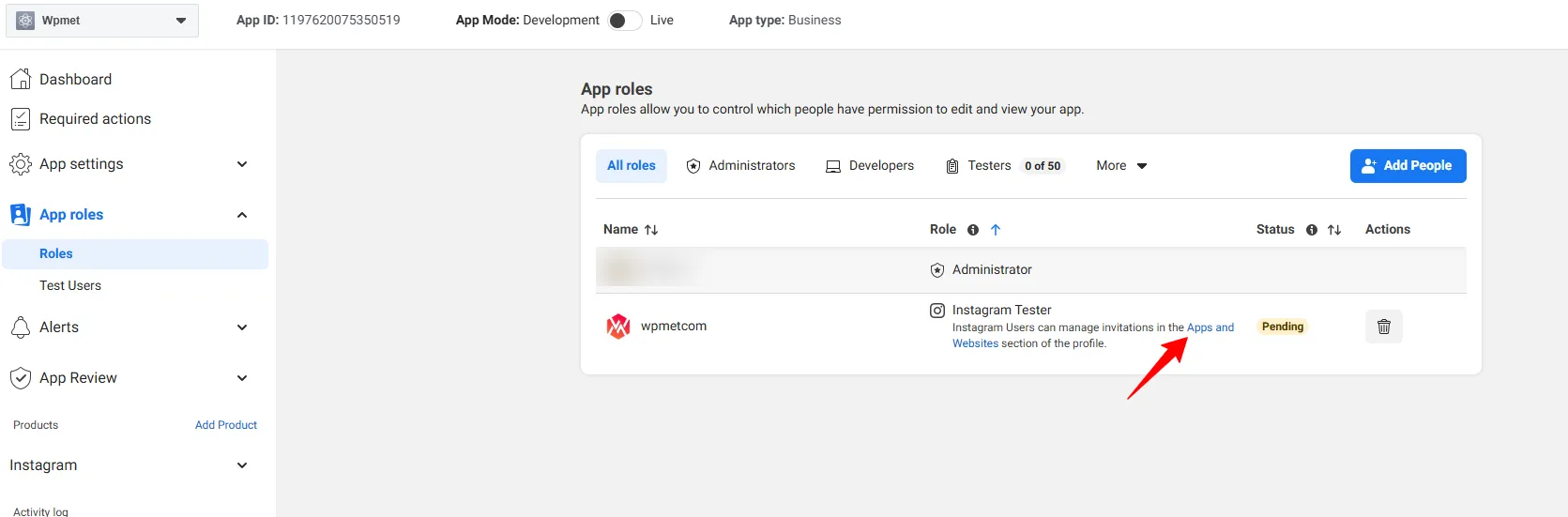Open Test Users sub-item
Image resolution: width=1568 pixels, height=517 pixels.
pos(70,286)
